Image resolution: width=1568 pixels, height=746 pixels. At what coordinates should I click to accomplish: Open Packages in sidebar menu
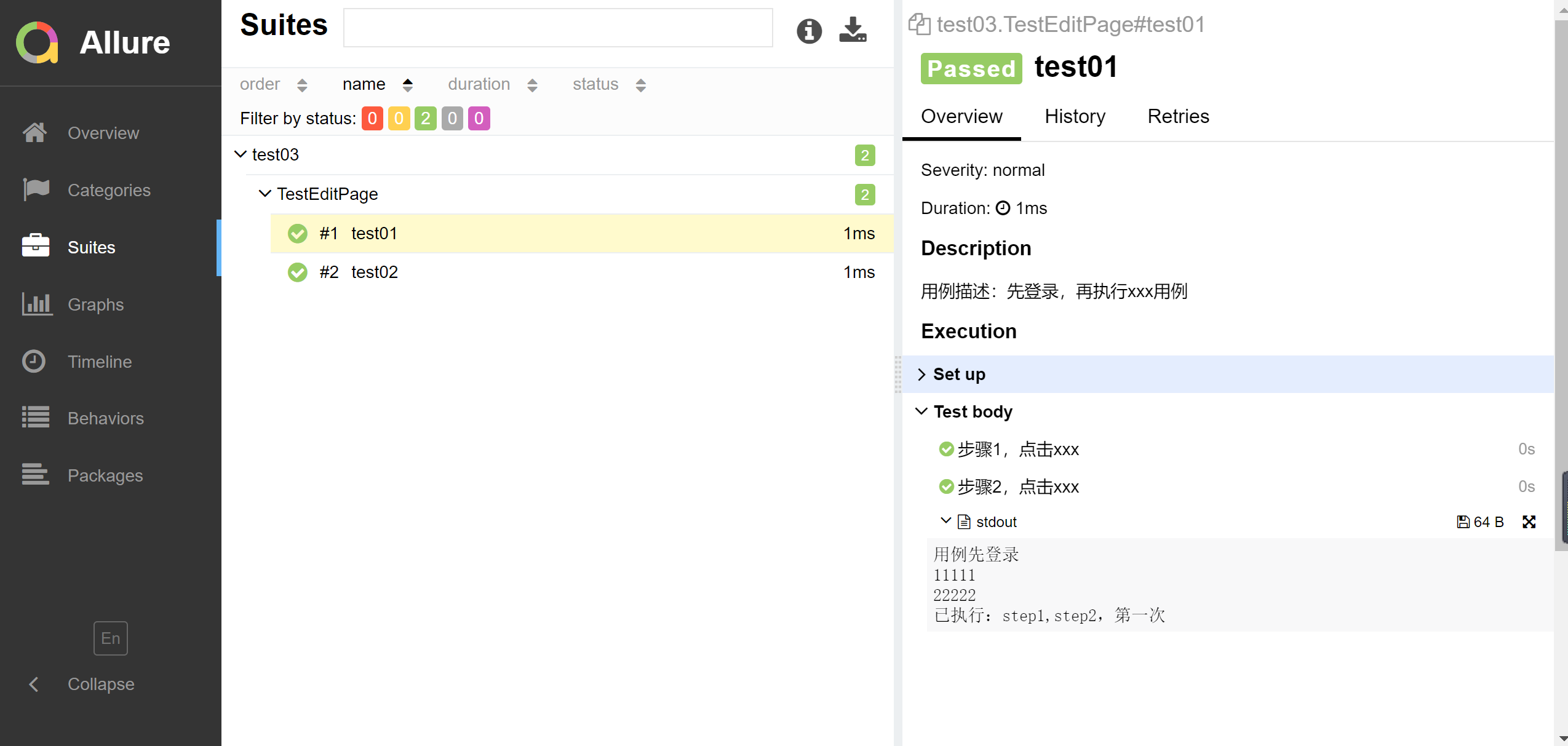click(105, 475)
